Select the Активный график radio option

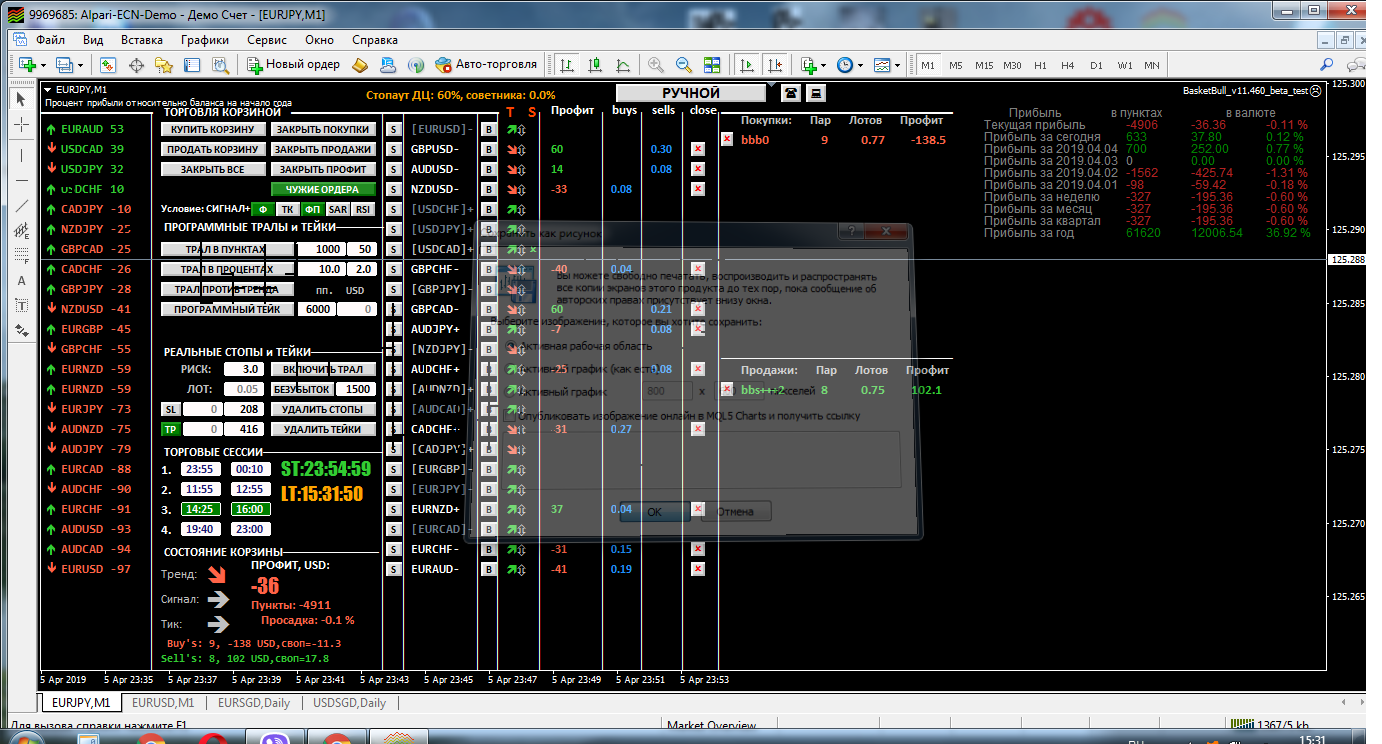point(512,392)
